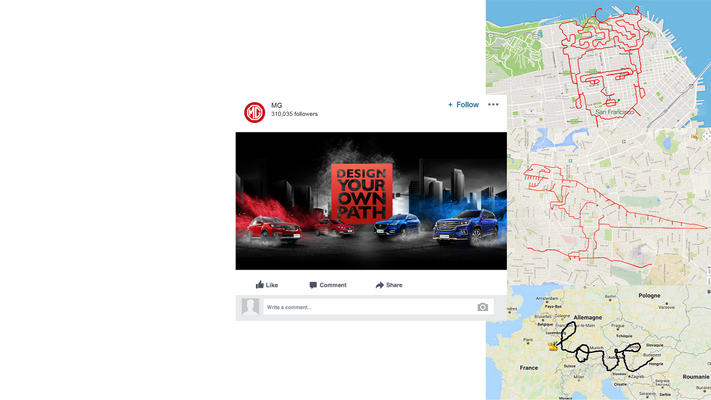Image resolution: width=711 pixels, height=400 pixels.
Task: Click the Pologne label on Europe map
Action: [x=649, y=296]
